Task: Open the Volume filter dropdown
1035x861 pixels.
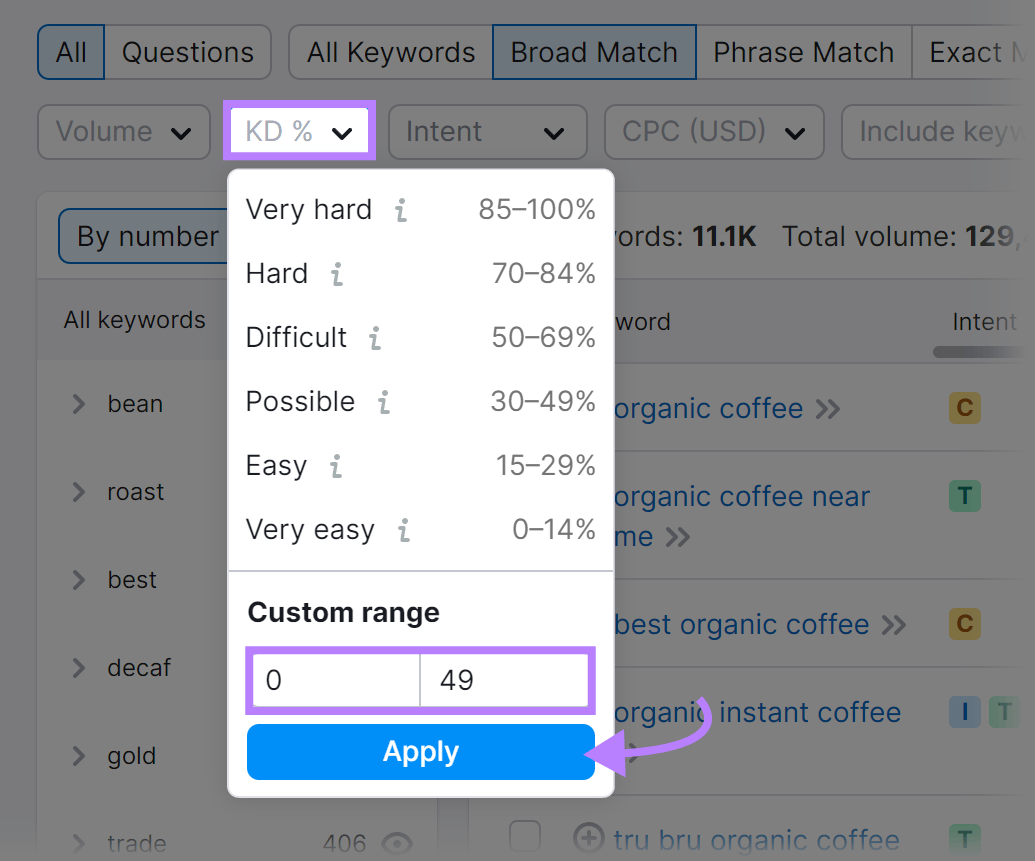Action: tap(123, 132)
